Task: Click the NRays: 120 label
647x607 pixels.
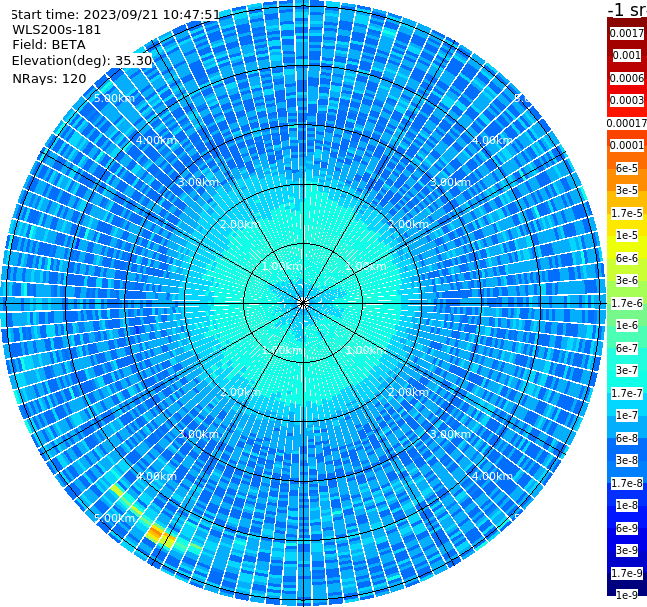Action: point(49,78)
